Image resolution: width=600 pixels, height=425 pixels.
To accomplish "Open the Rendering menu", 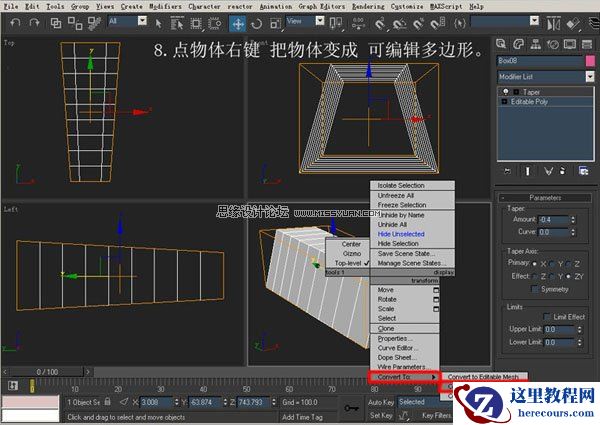I will coord(368,7).
